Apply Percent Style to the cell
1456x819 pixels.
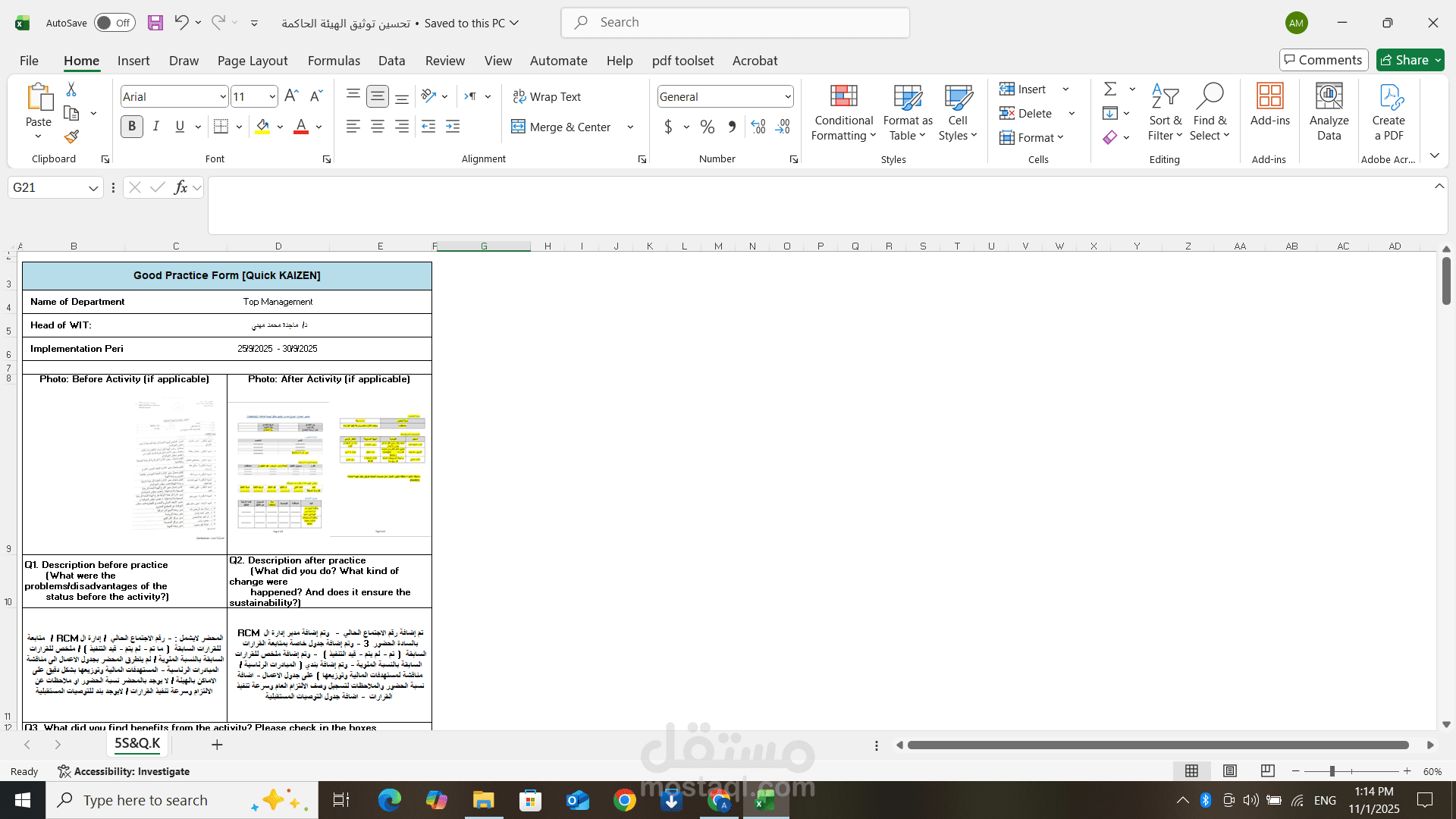(x=708, y=127)
